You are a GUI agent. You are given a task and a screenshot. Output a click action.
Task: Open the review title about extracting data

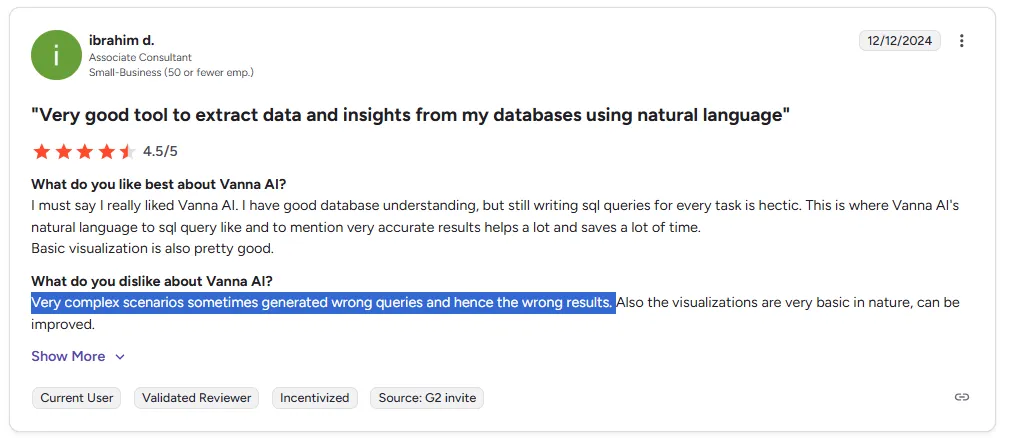(x=411, y=116)
